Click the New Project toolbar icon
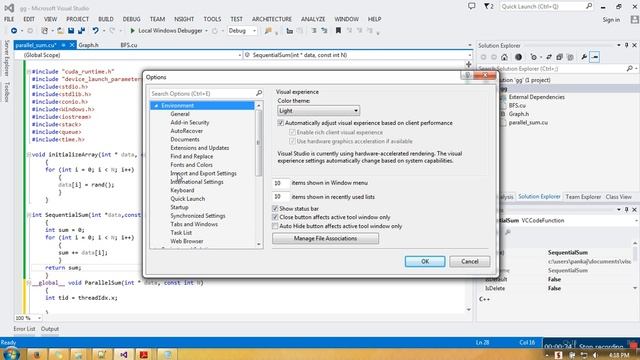Screen dimensions: 640x360 pos(44,31)
